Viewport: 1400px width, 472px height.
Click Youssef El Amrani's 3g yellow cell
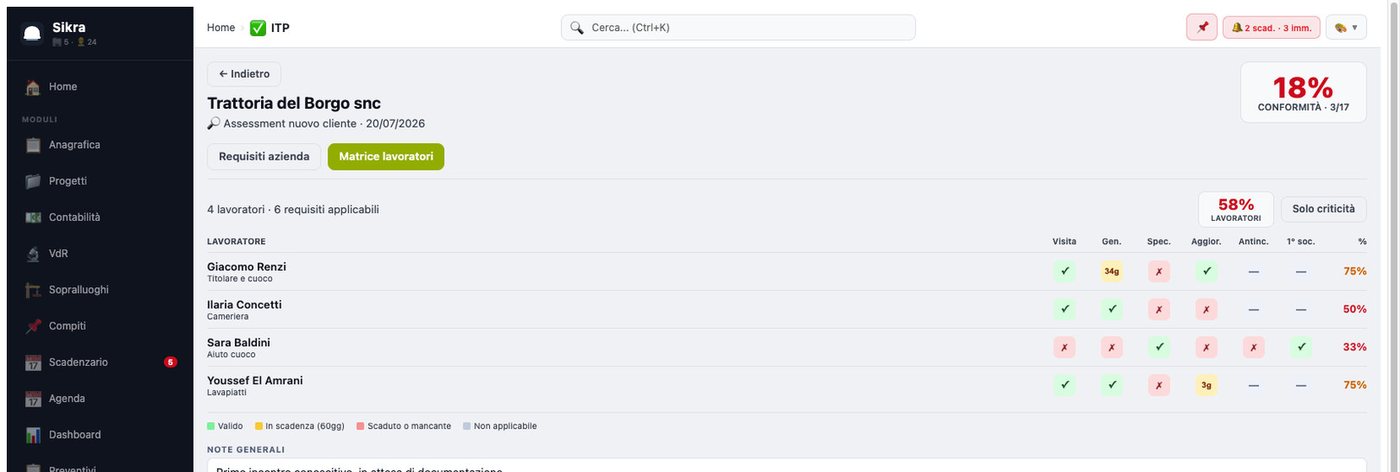(1206, 385)
